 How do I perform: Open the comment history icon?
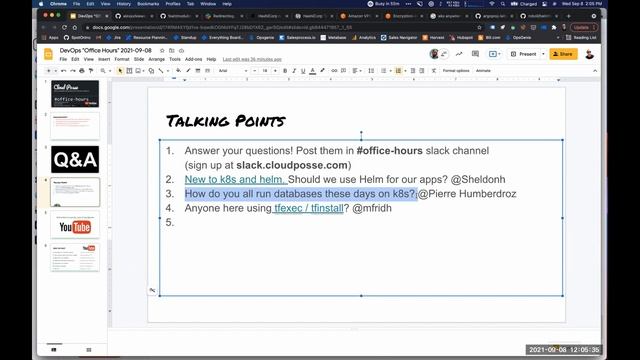[x=475, y=54]
